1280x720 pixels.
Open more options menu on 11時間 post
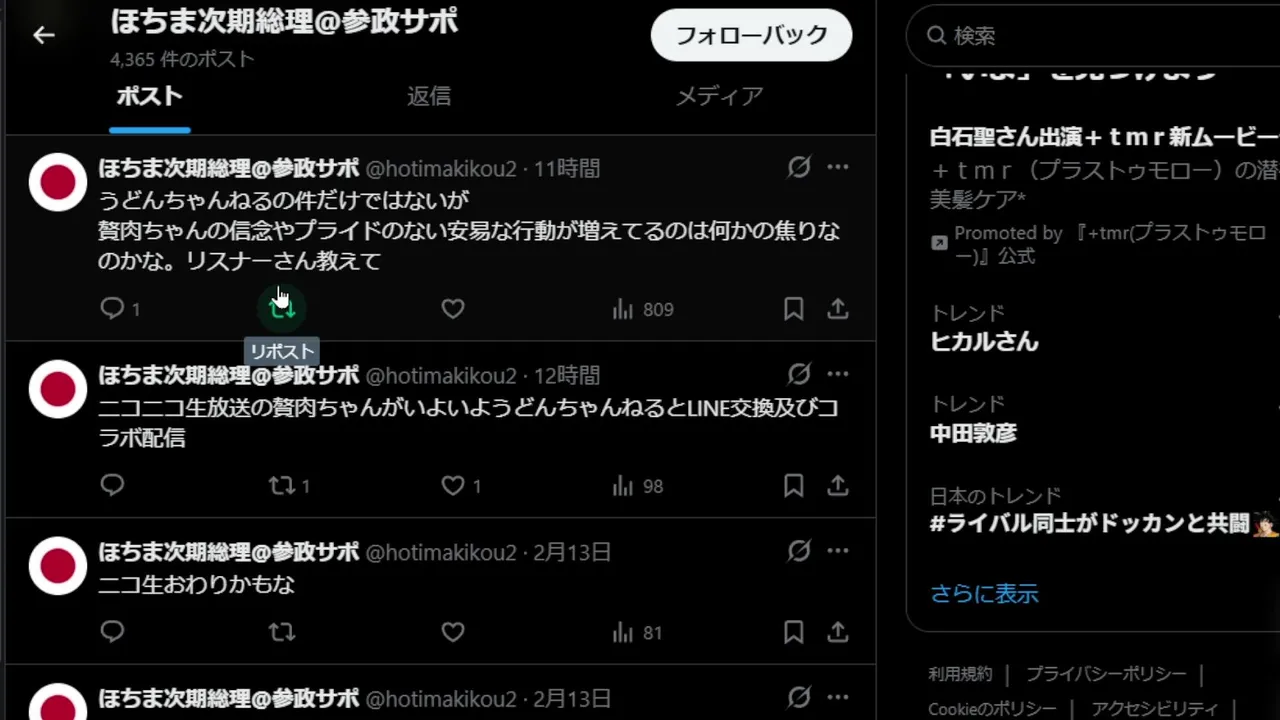point(838,167)
